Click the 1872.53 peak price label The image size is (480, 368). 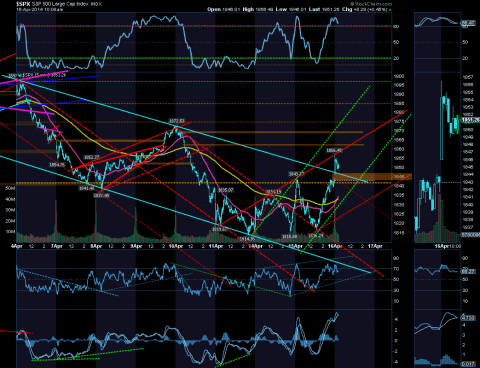pyautogui.click(x=176, y=121)
